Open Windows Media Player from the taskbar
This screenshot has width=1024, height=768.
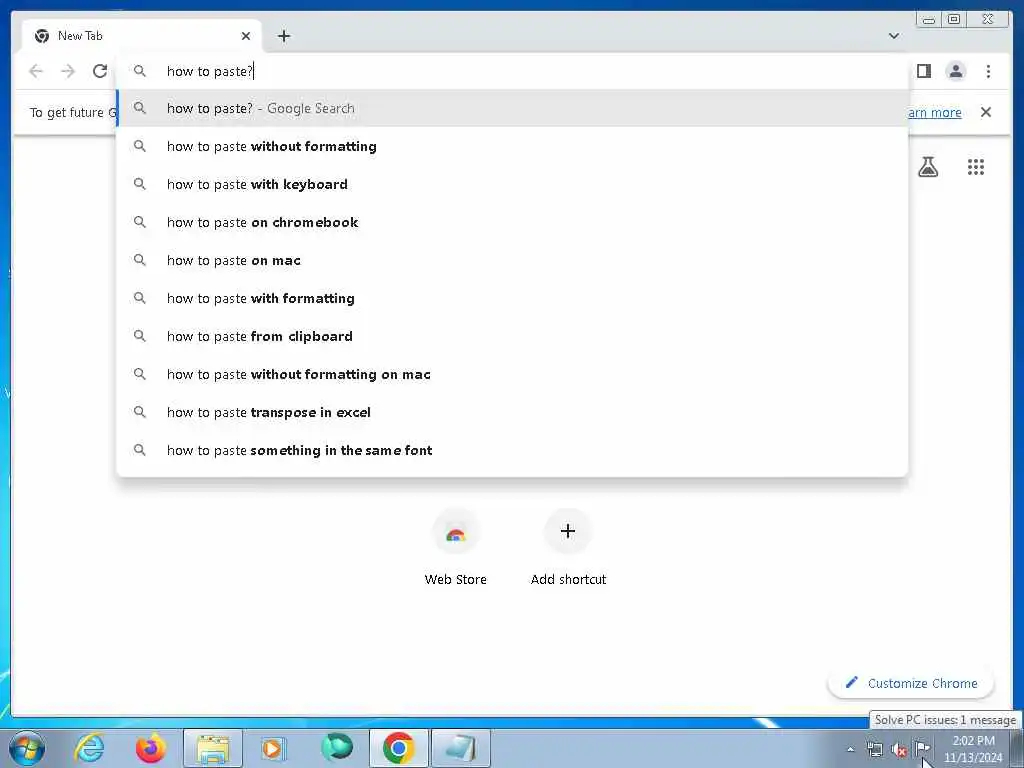click(273, 748)
